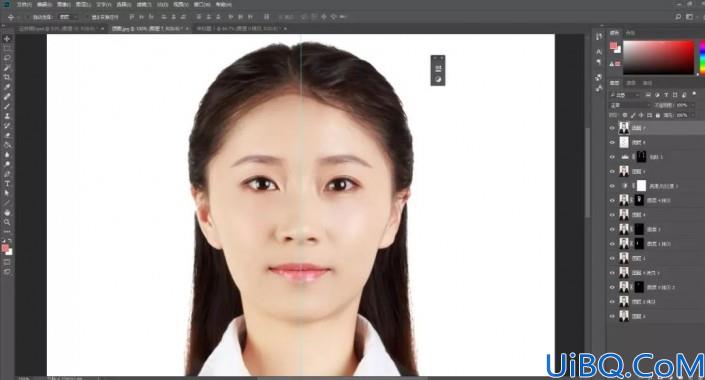Select the Dodge tool

[x=7, y=164]
